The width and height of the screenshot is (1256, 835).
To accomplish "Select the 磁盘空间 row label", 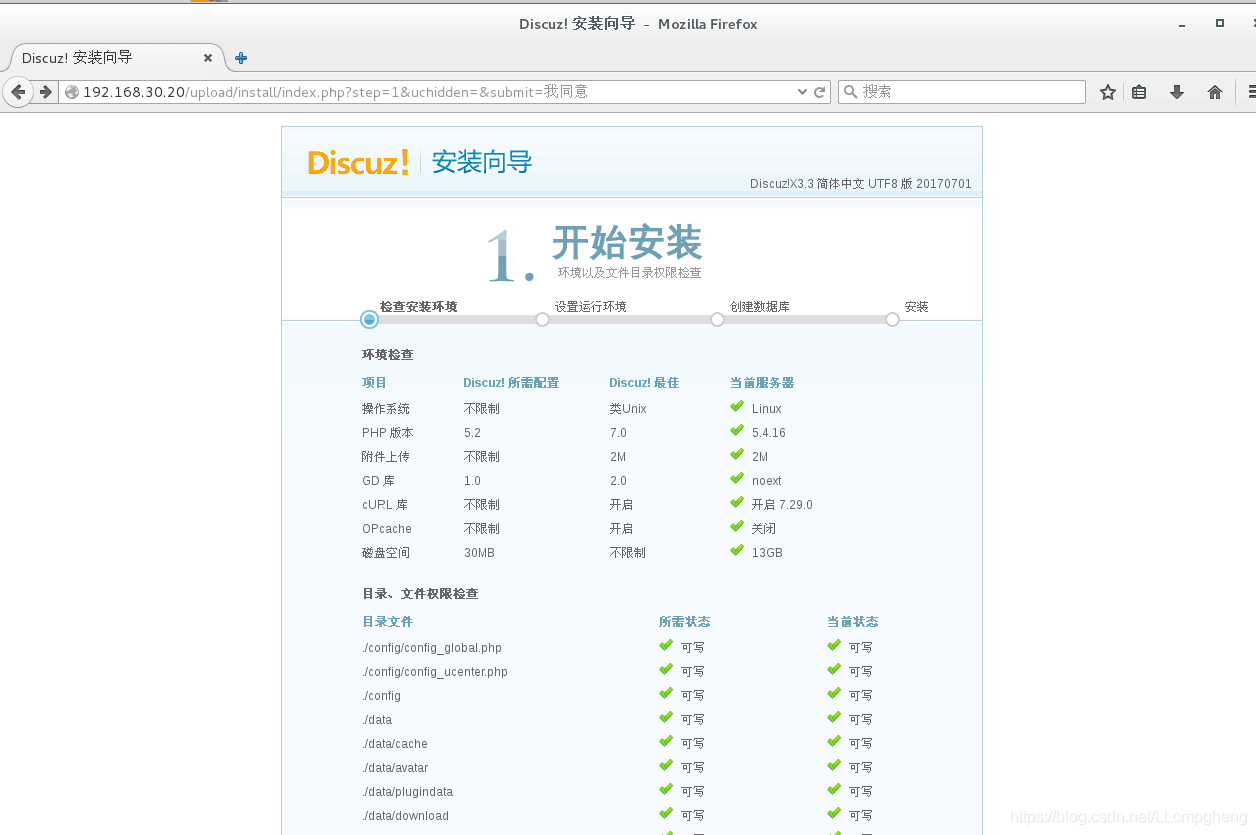I will coord(386,553).
